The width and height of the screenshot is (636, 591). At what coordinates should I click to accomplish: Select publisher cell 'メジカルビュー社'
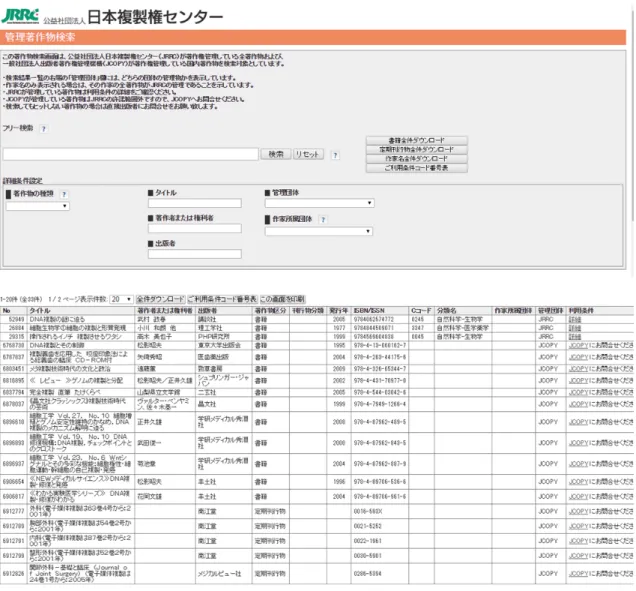pyautogui.click(x=223, y=574)
